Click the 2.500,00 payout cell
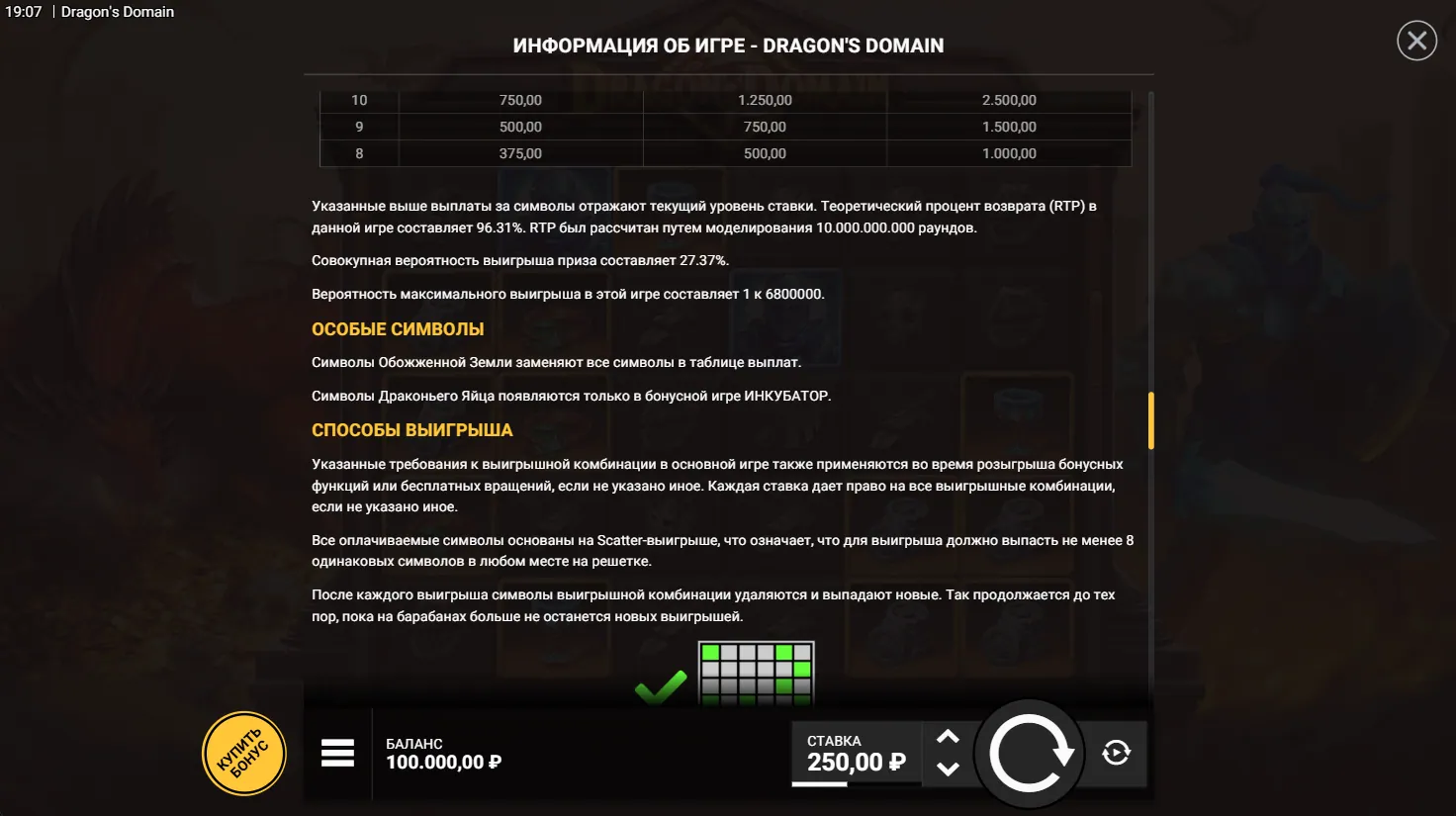The height and width of the screenshot is (816, 1456). [1009, 100]
